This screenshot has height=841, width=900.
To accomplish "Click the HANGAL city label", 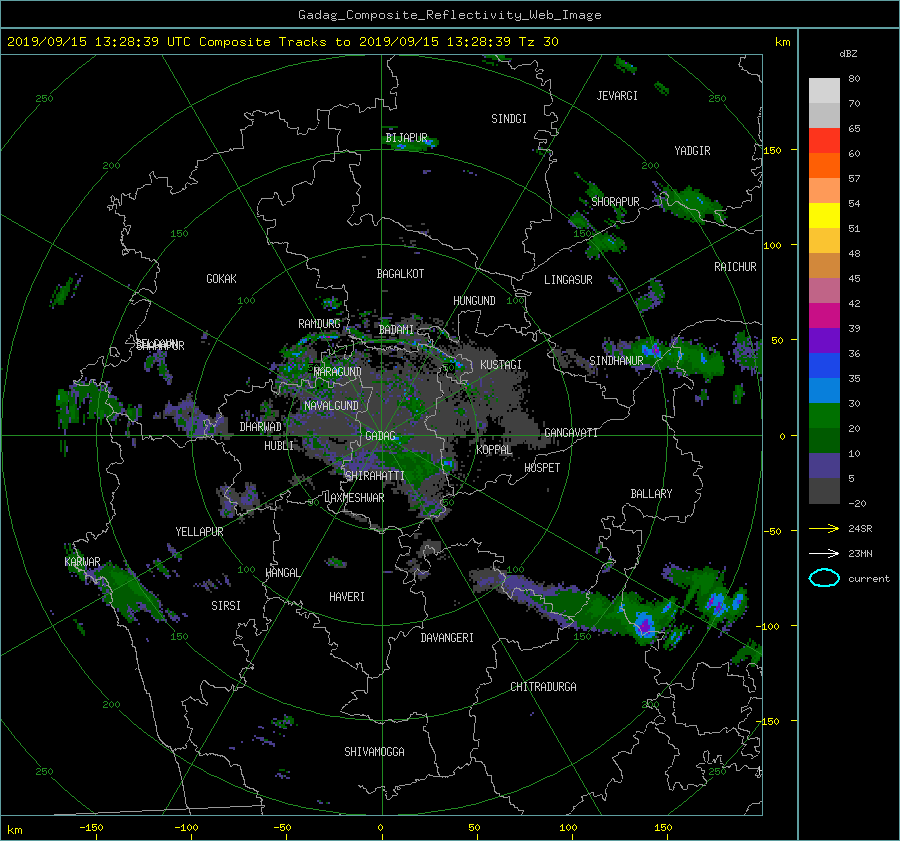I will click(x=282, y=573).
